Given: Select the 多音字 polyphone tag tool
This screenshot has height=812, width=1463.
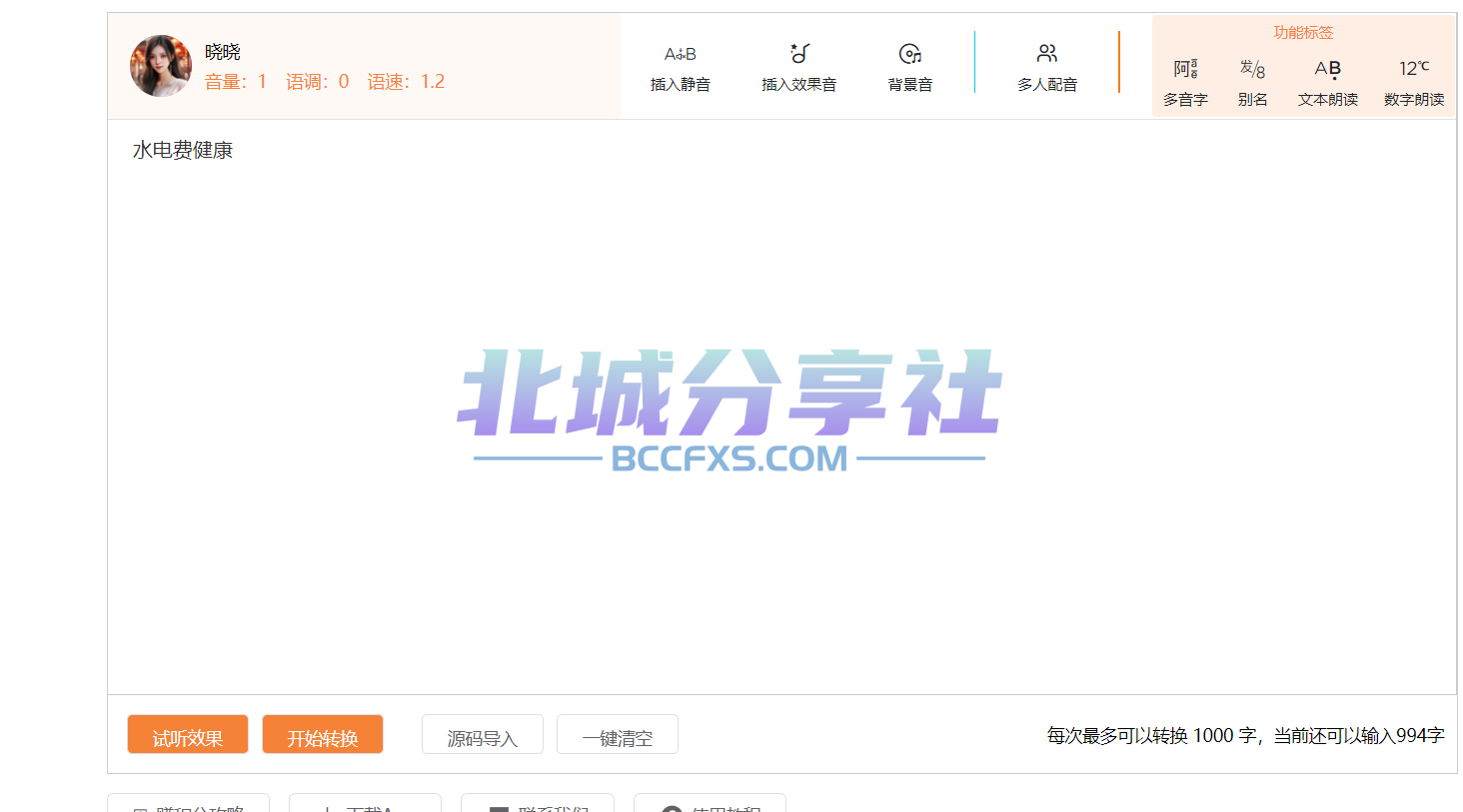Looking at the screenshot, I should [x=1185, y=83].
